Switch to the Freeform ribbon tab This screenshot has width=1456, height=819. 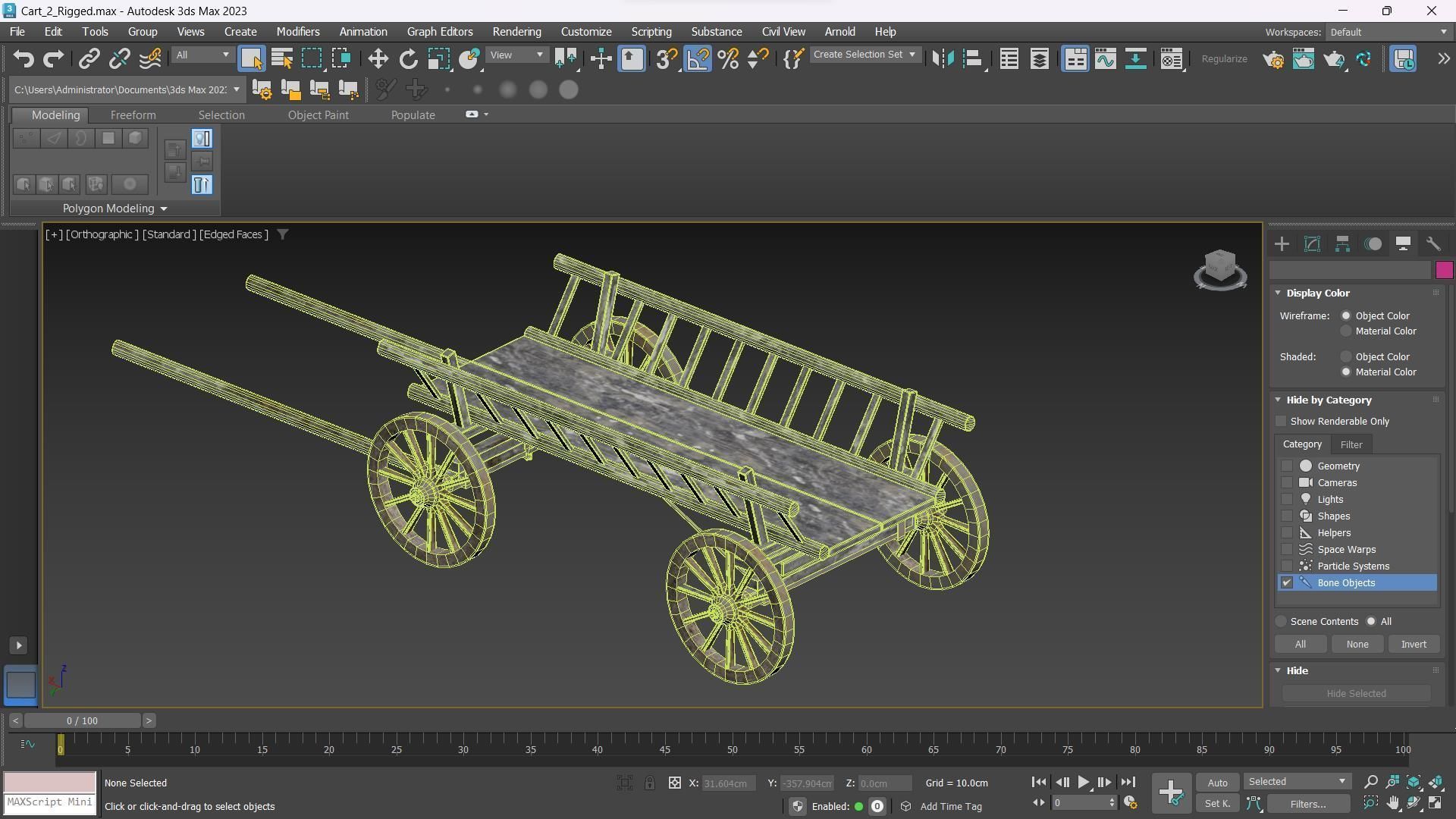click(x=133, y=115)
